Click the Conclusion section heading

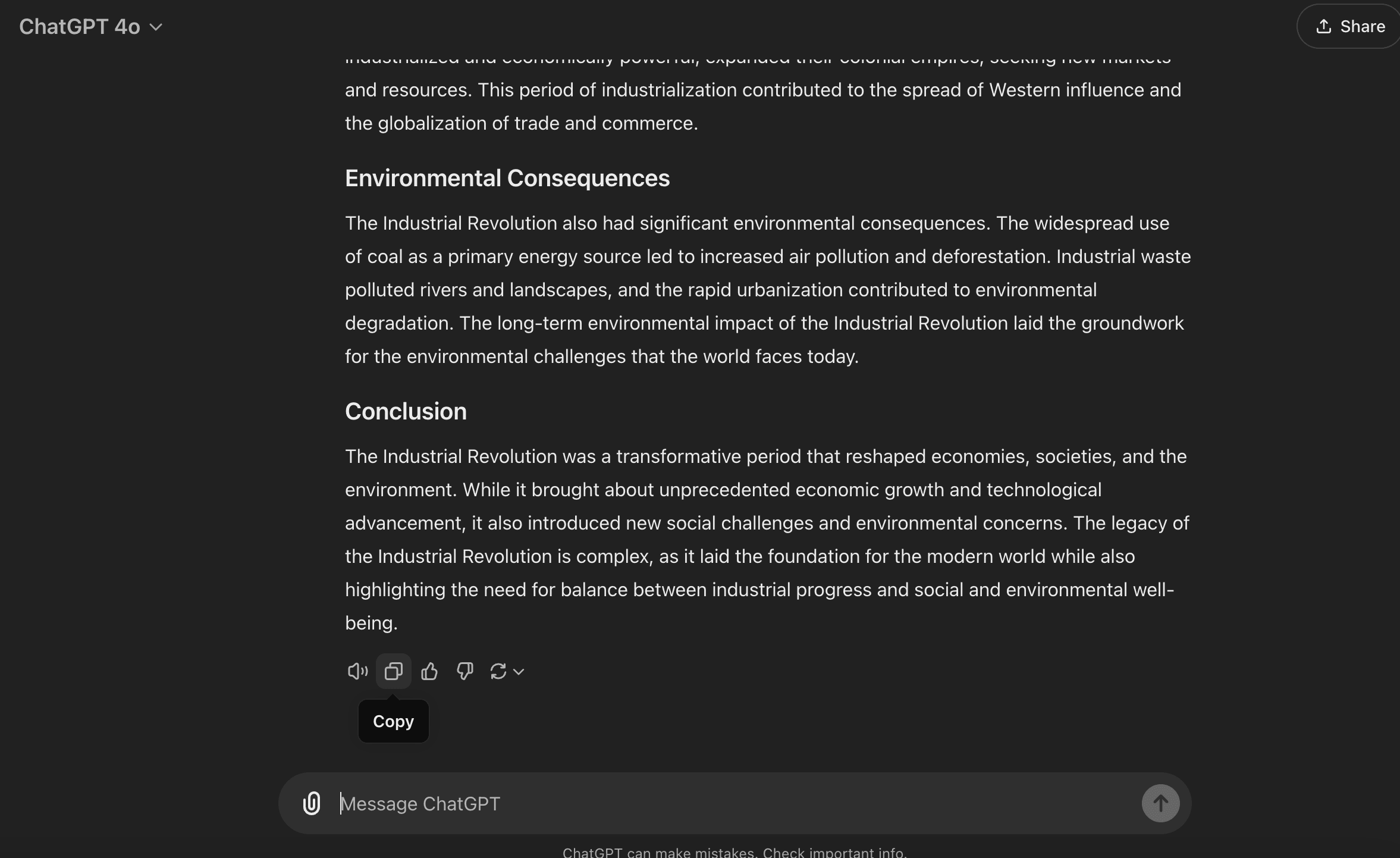406,411
